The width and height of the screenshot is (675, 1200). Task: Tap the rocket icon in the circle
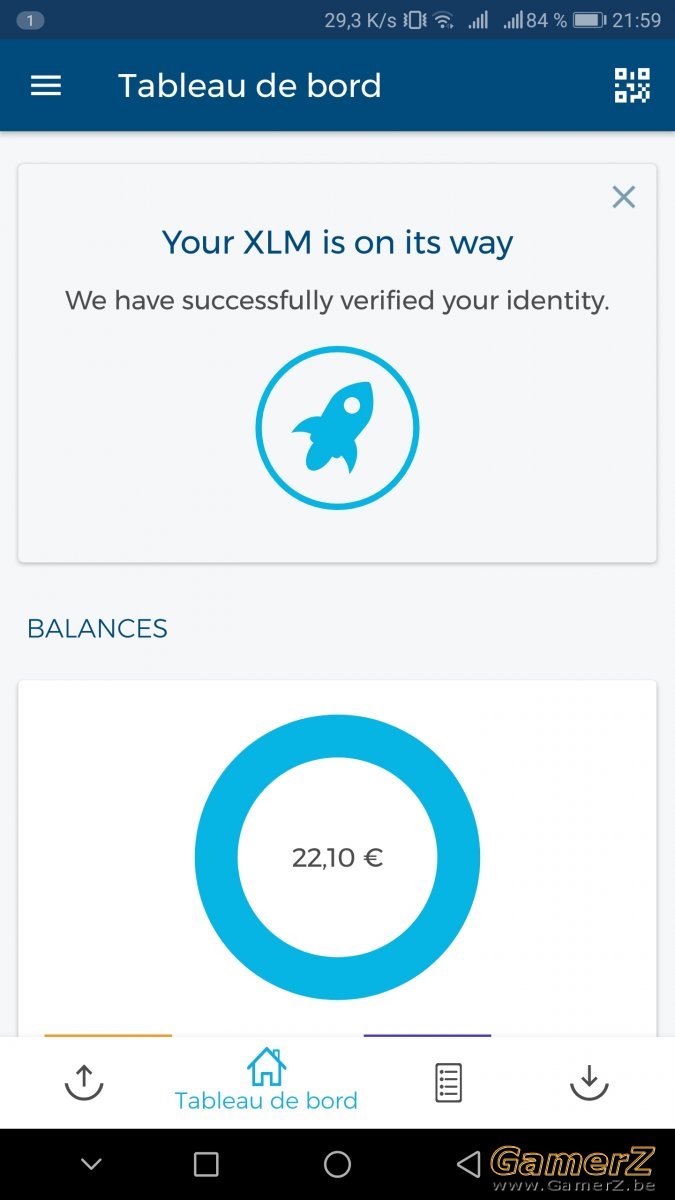pos(337,428)
